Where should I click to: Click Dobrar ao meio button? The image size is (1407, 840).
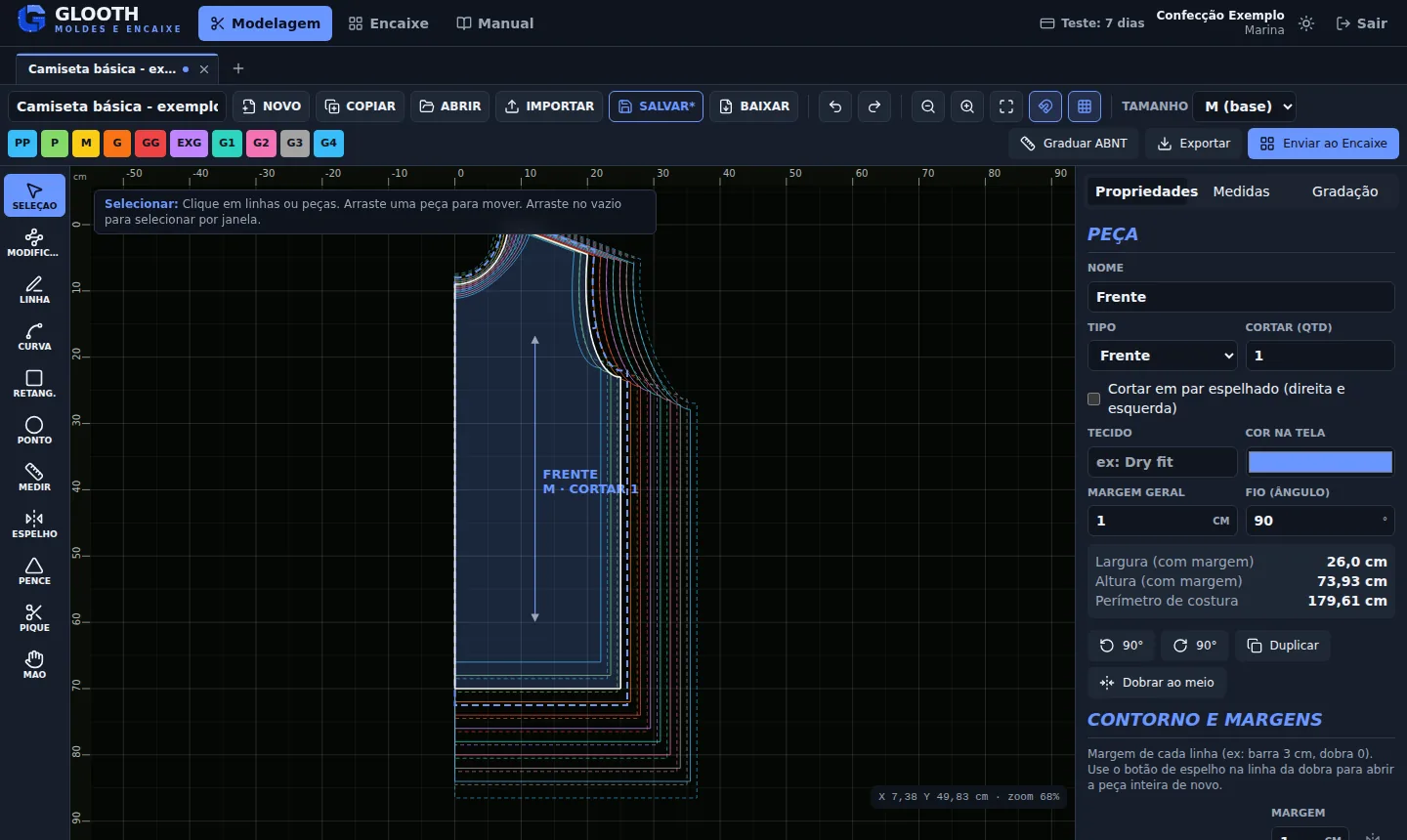coord(1157,683)
